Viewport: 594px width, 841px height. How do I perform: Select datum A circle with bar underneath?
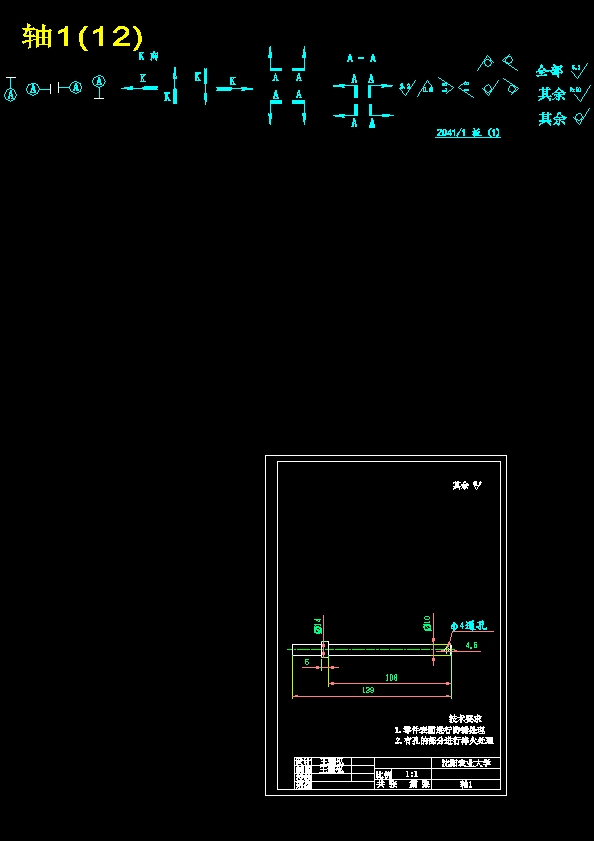point(99,86)
